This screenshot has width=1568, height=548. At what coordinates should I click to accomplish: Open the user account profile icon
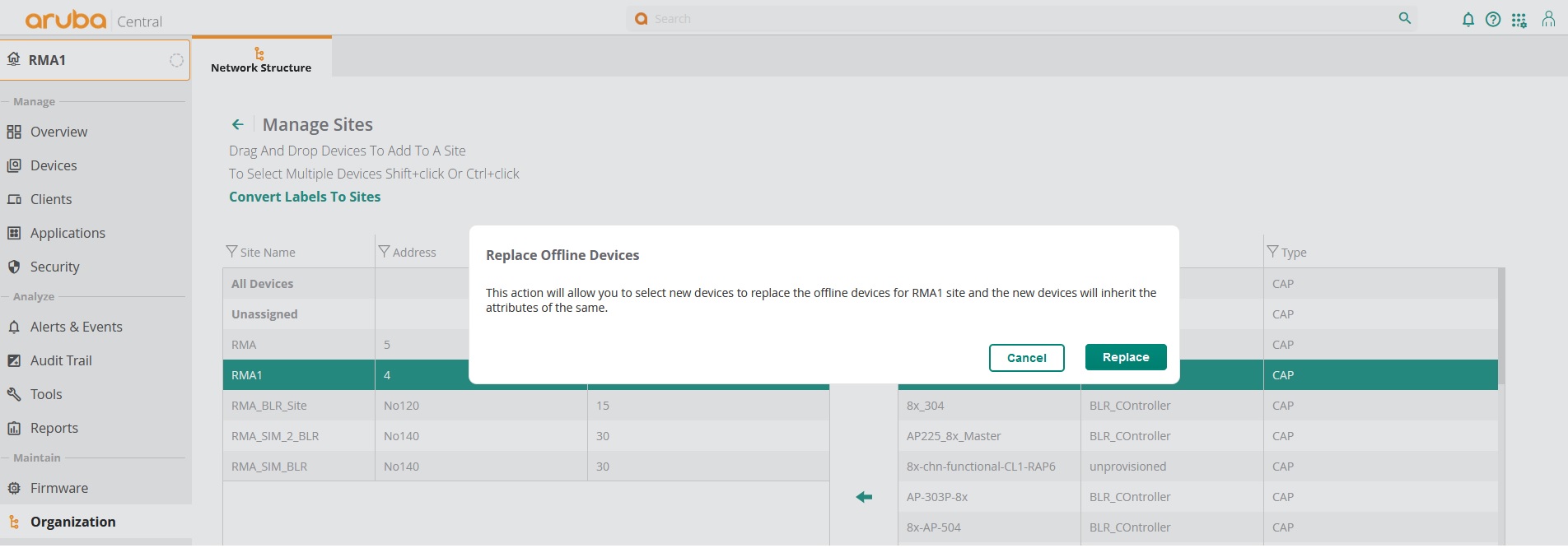click(1548, 20)
